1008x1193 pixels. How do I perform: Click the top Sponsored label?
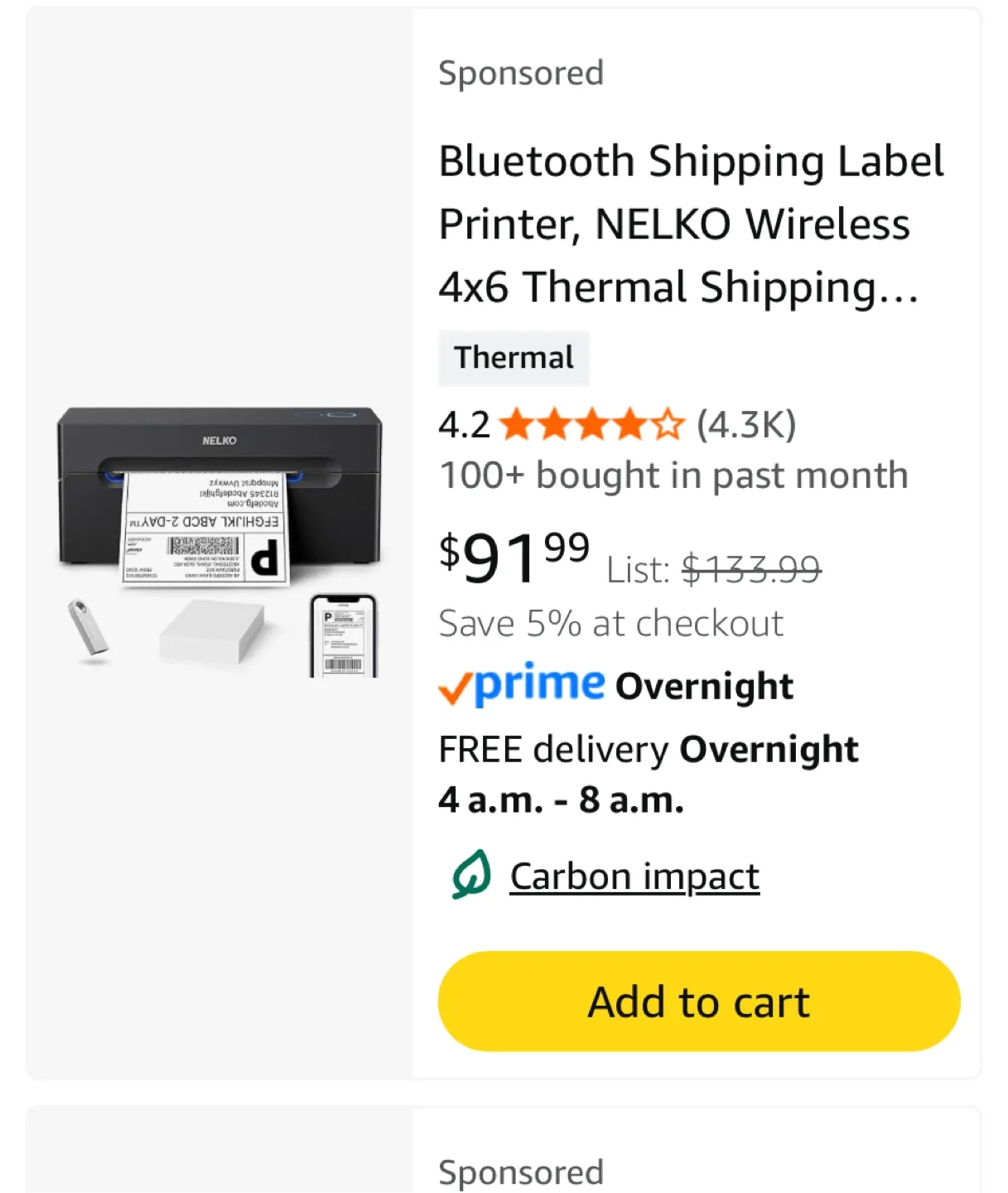pos(520,73)
